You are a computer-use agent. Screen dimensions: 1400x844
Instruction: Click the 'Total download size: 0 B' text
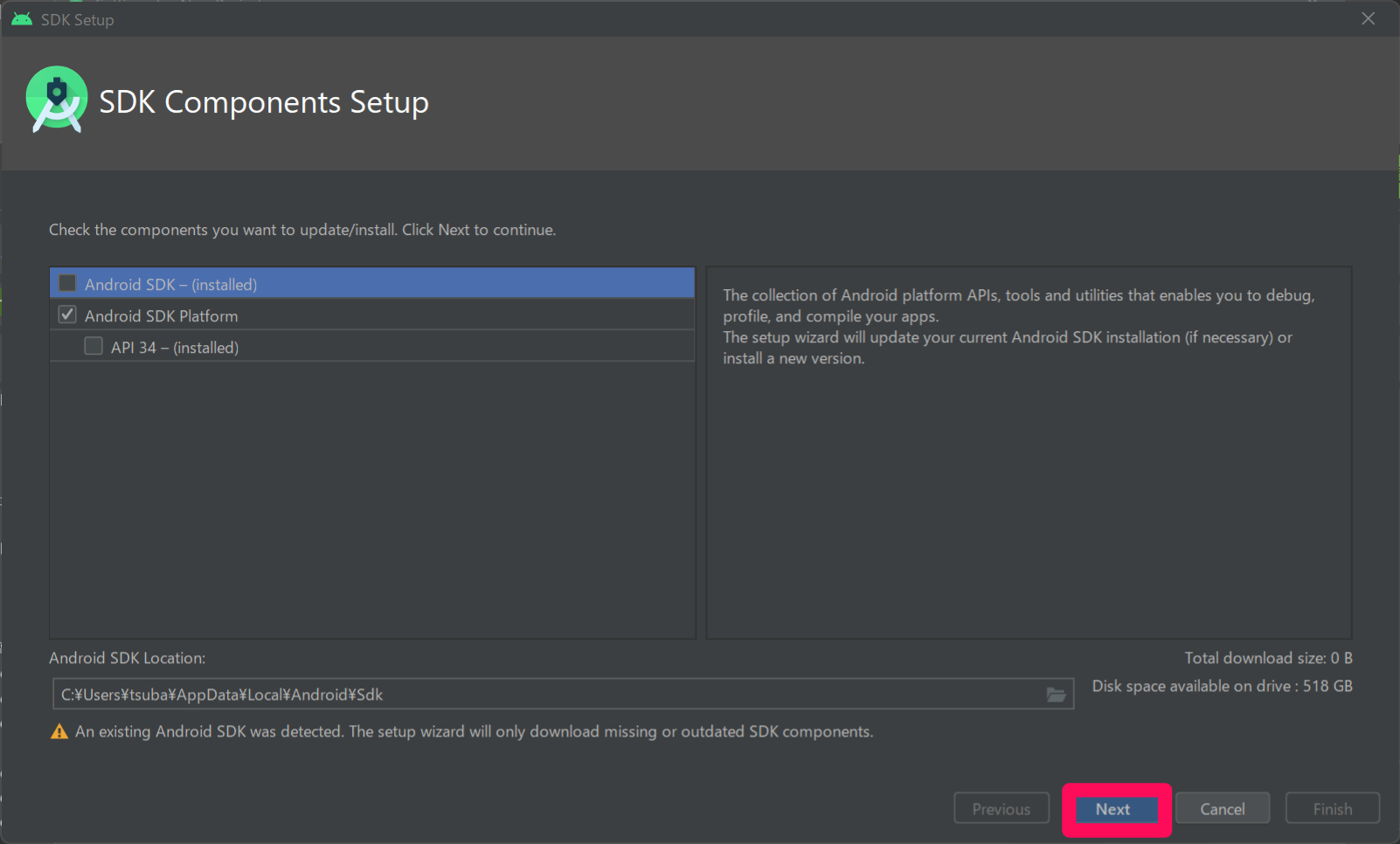point(1268,658)
